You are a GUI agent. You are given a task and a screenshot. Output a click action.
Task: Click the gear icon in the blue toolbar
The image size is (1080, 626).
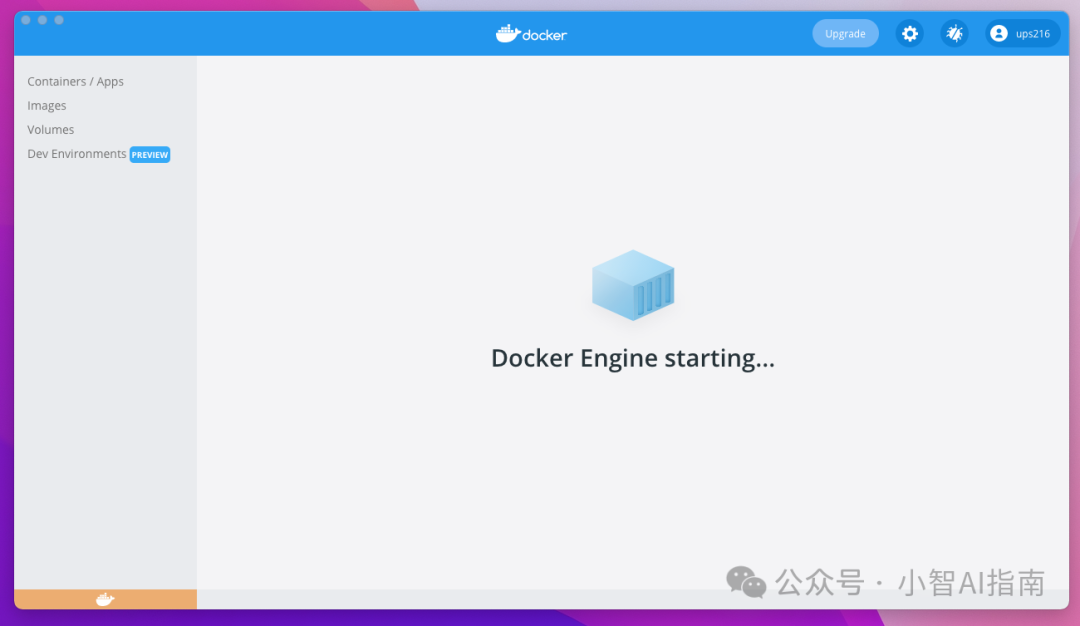pos(909,33)
